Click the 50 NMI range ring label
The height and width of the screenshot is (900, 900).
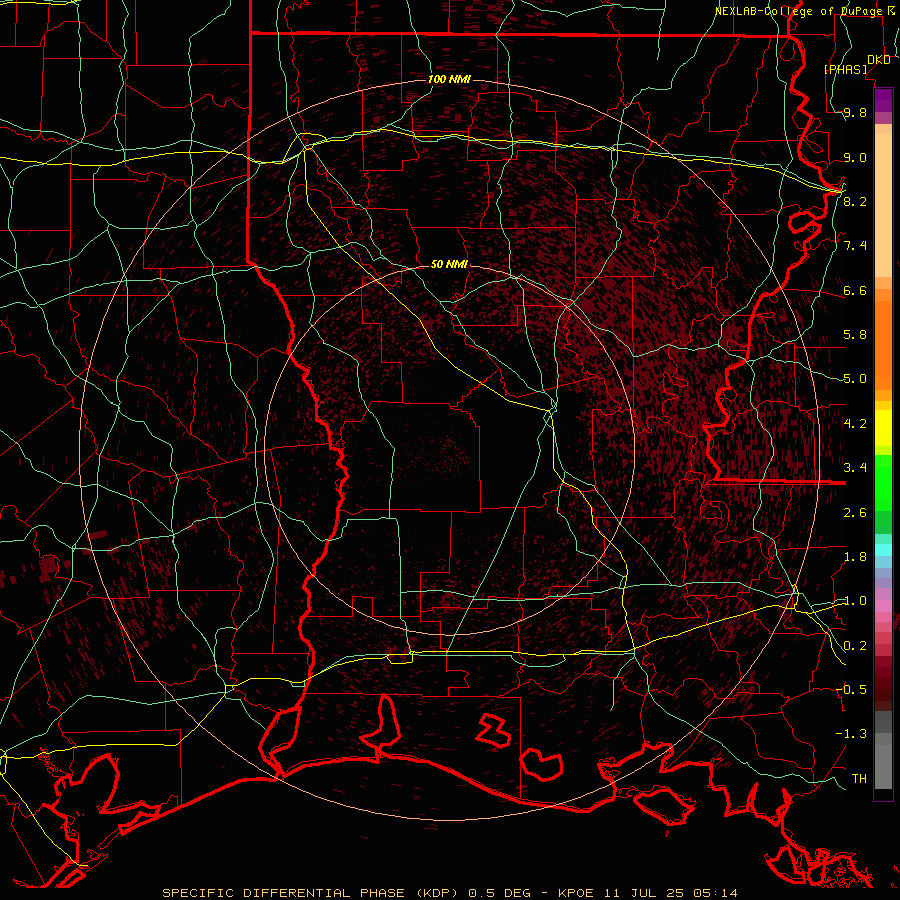click(x=449, y=264)
